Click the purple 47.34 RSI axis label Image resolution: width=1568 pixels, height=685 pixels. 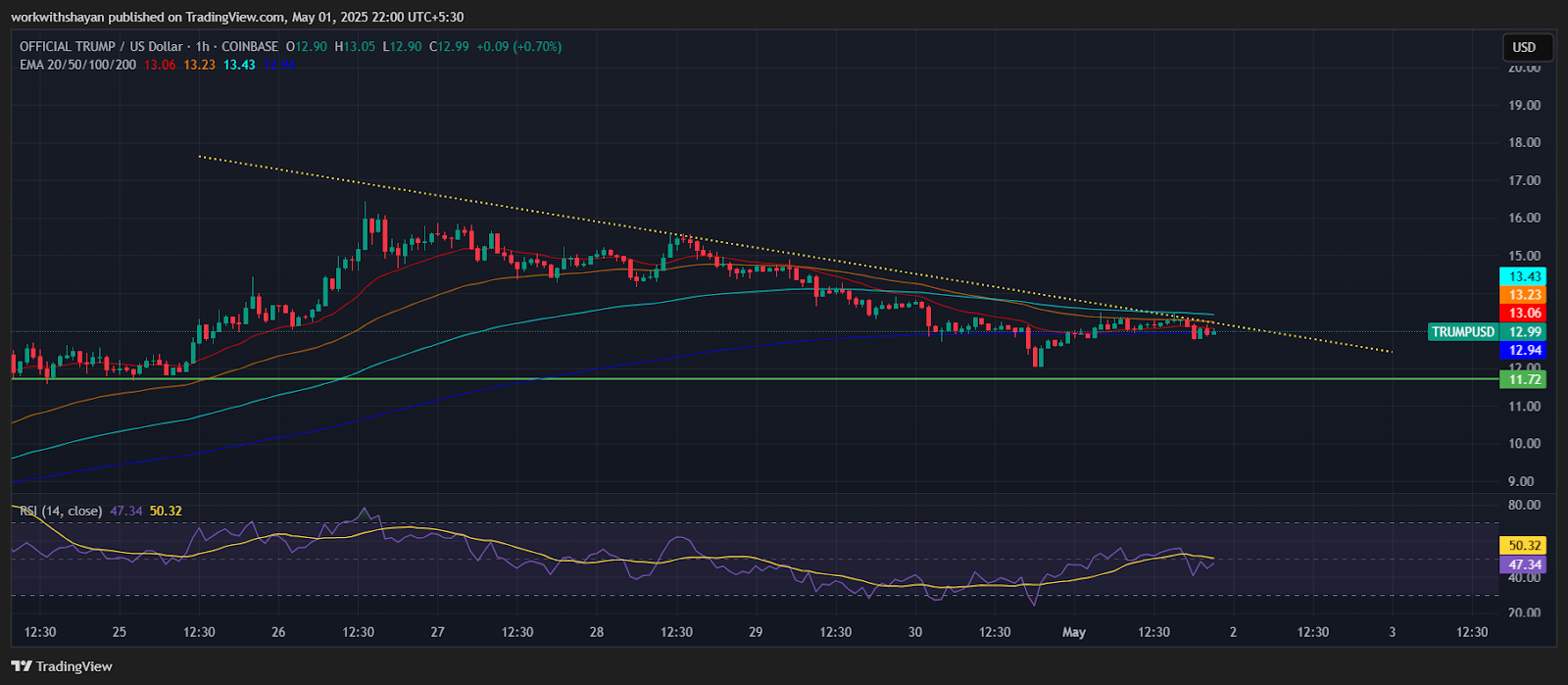[1525, 564]
